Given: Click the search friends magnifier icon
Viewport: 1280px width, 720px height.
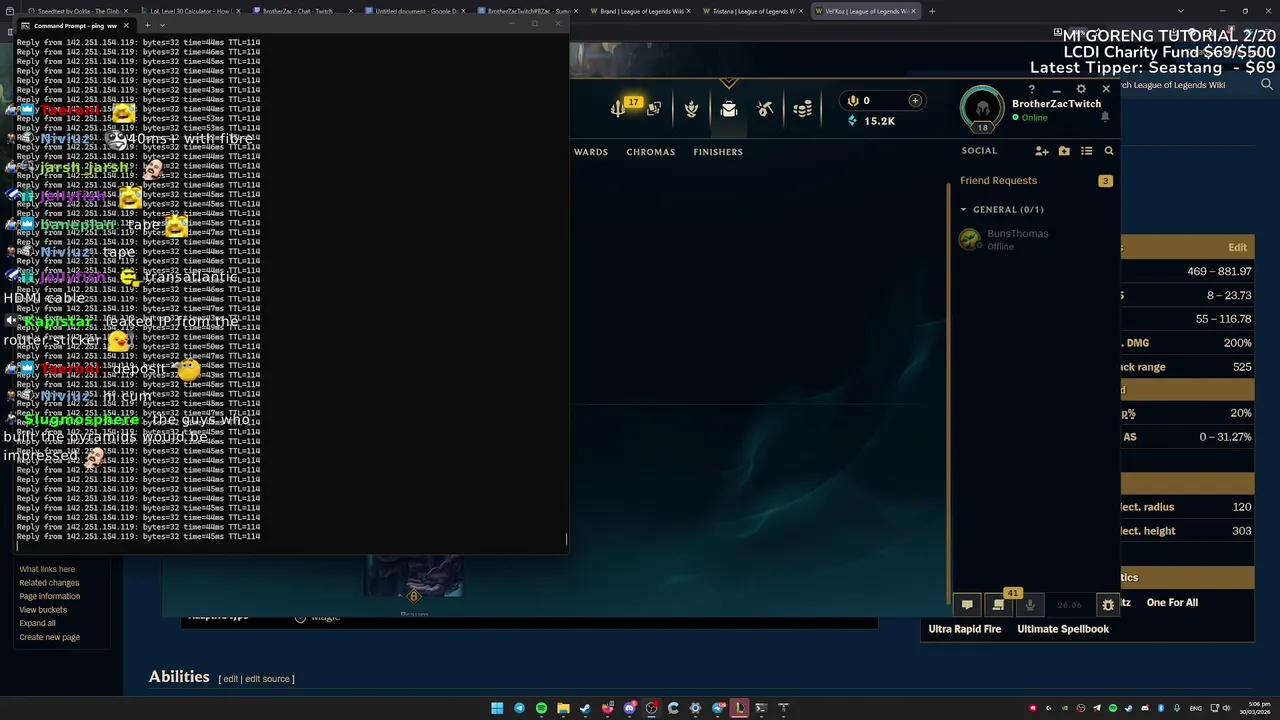Looking at the screenshot, I should tap(1108, 151).
